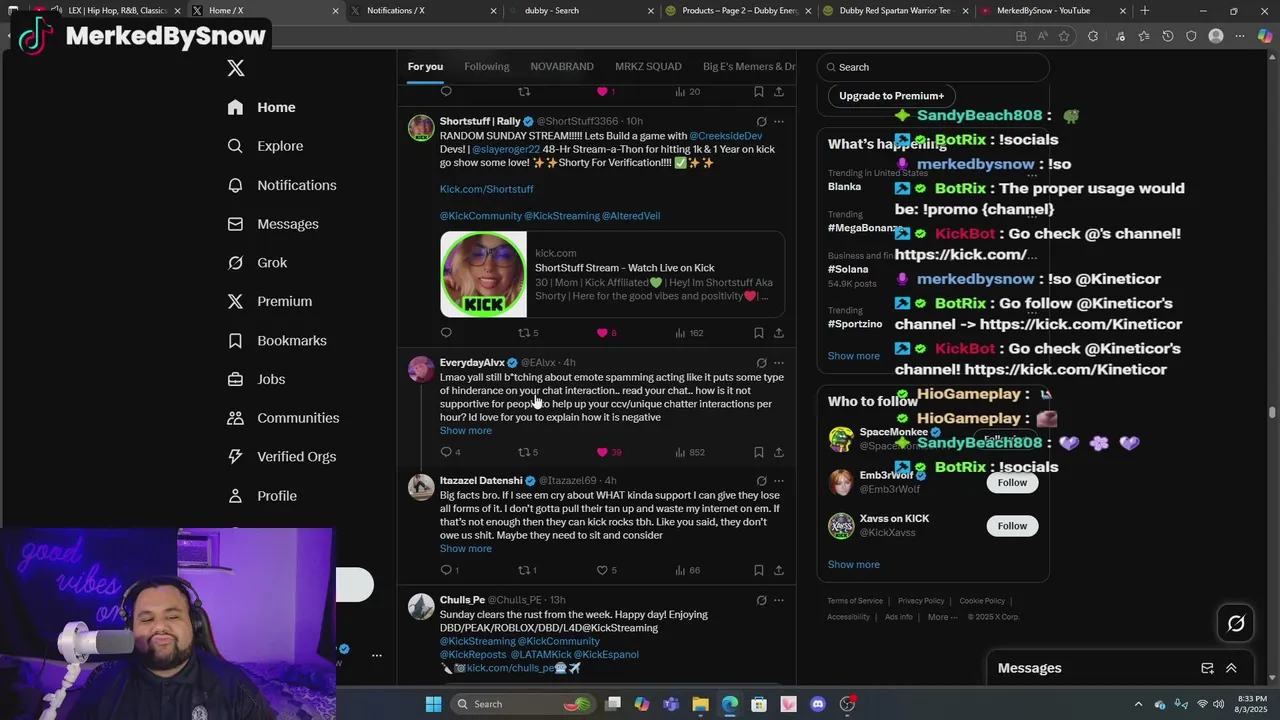Expand the Messages drawer
1280x720 pixels.
(x=1231, y=668)
